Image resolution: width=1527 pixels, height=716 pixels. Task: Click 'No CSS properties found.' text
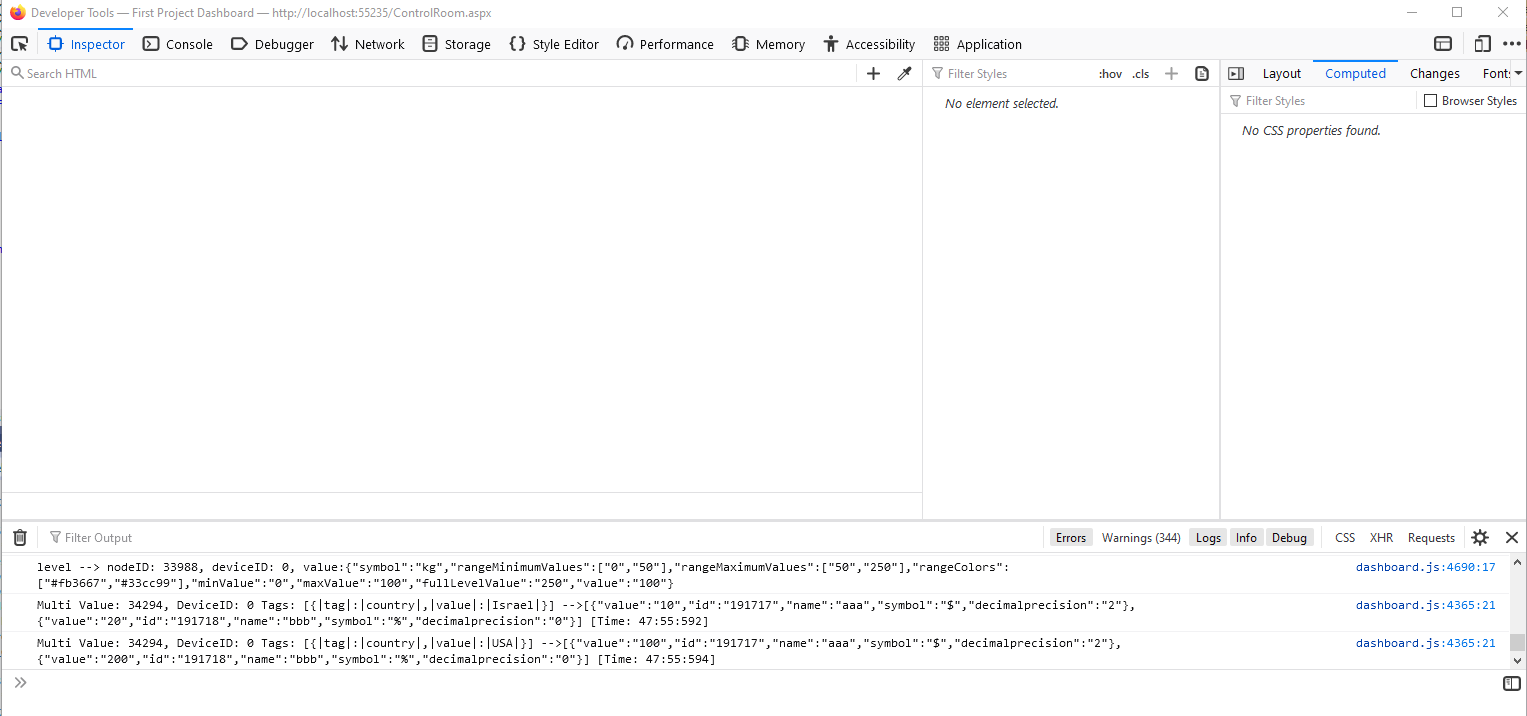click(x=1311, y=130)
